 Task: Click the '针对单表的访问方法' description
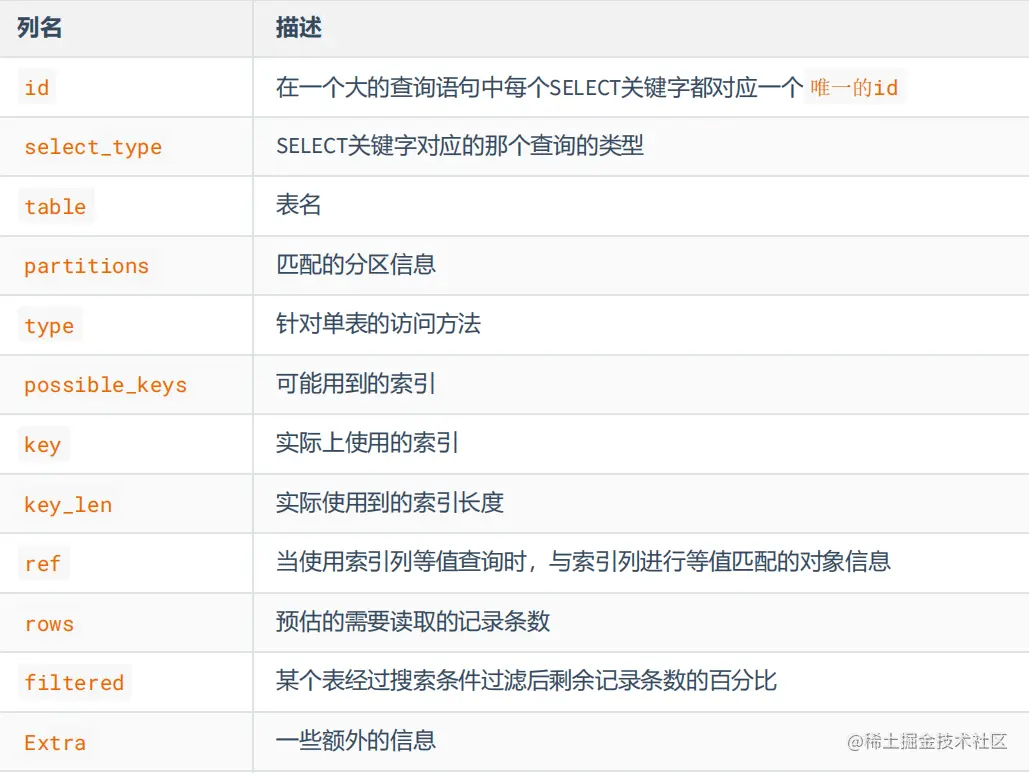pyautogui.click(x=379, y=324)
